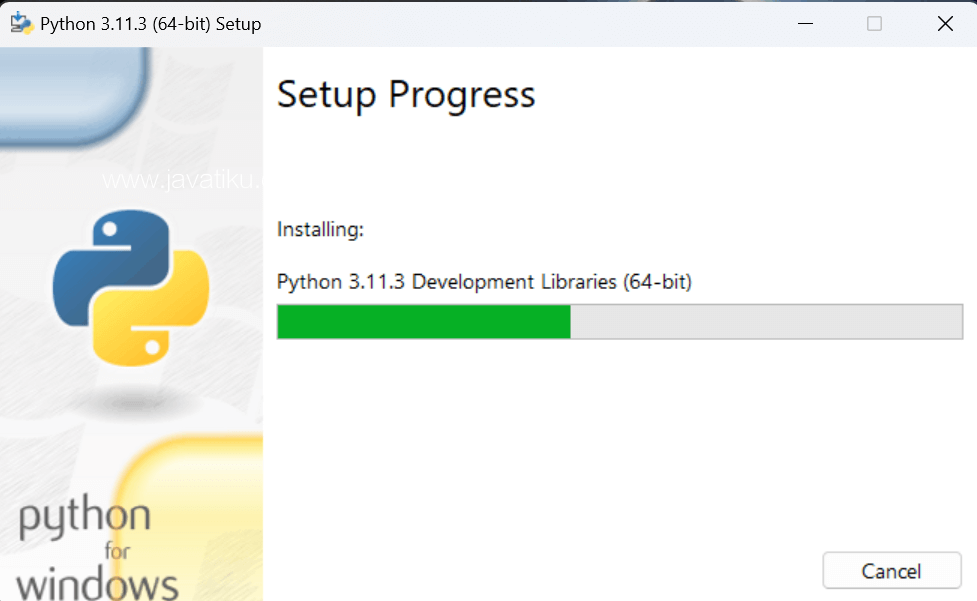Minimize the Python Setup window

(x=806, y=24)
